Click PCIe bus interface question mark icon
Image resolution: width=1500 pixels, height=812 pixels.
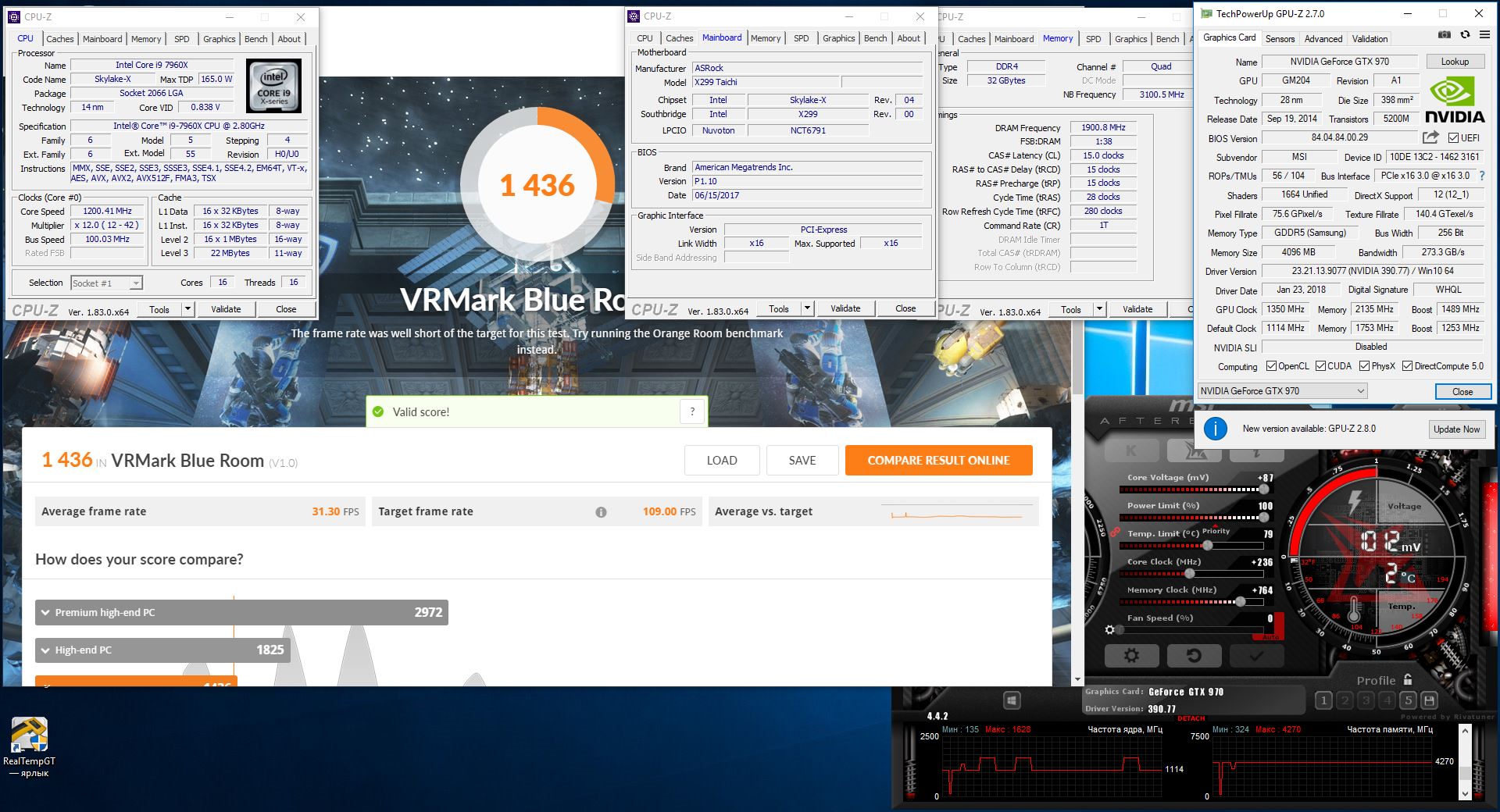[x=1482, y=176]
